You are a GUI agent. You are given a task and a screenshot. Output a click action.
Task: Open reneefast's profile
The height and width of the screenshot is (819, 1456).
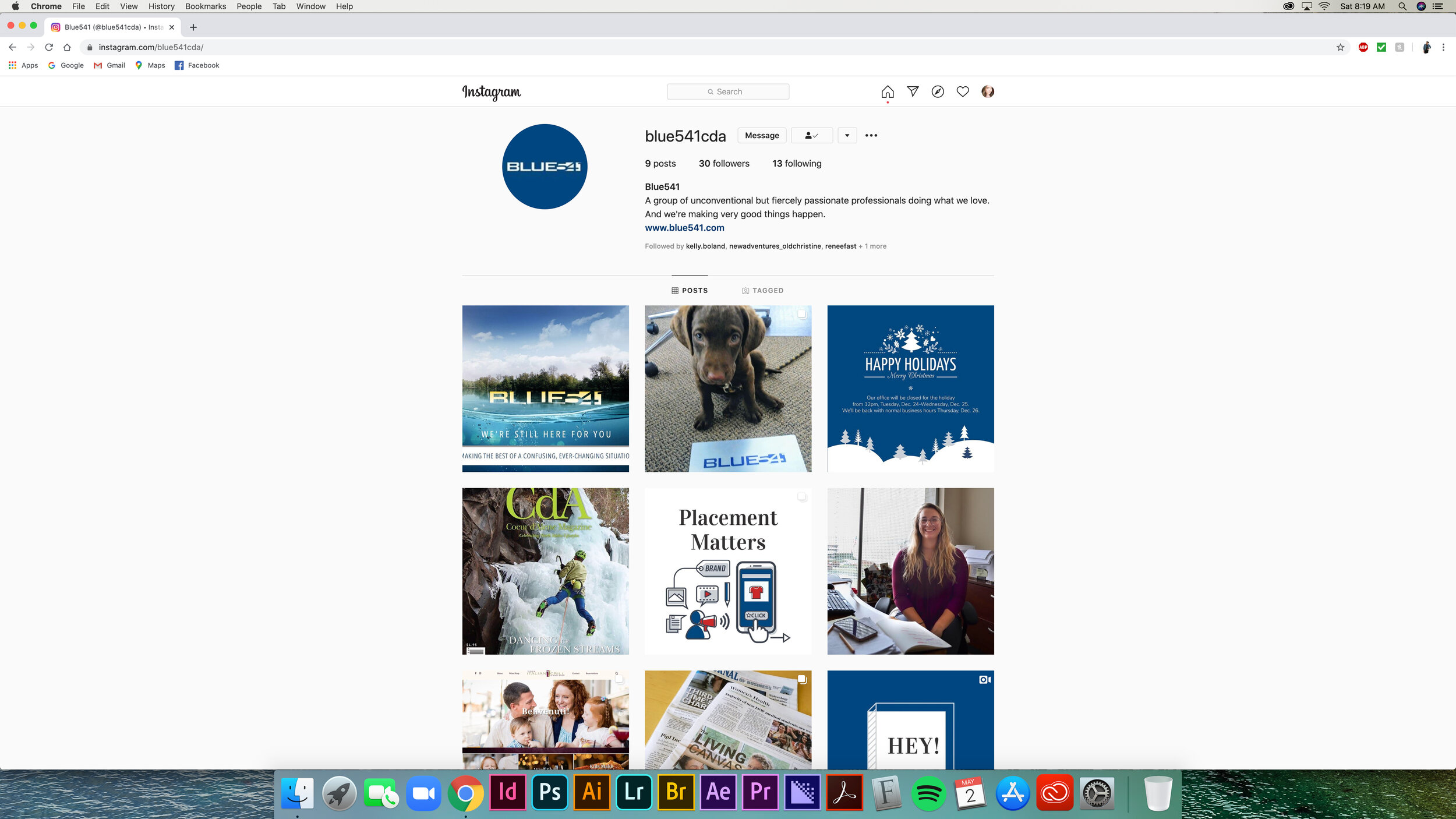pyautogui.click(x=840, y=246)
